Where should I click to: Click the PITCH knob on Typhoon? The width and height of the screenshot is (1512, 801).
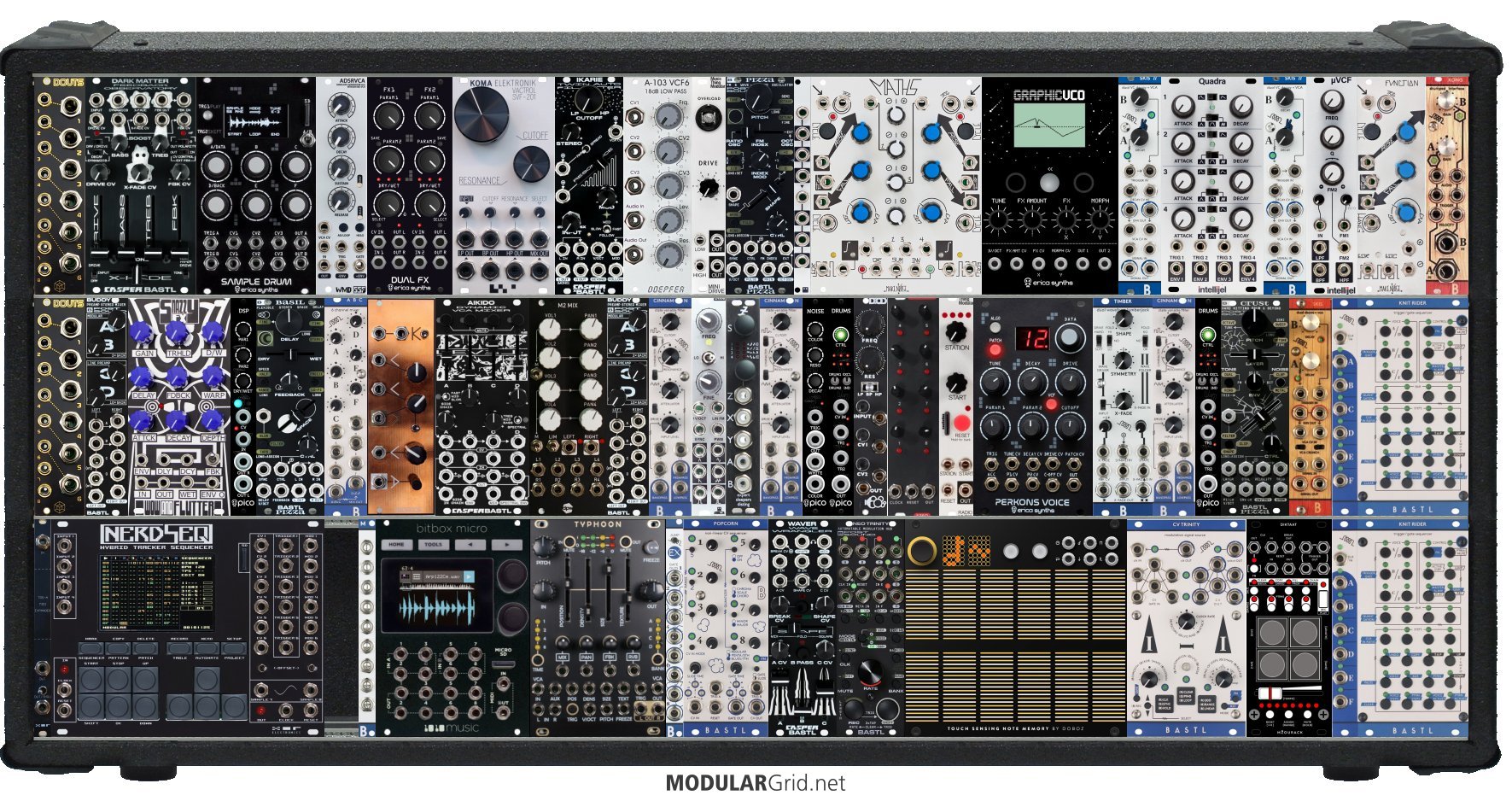pyautogui.click(x=543, y=546)
